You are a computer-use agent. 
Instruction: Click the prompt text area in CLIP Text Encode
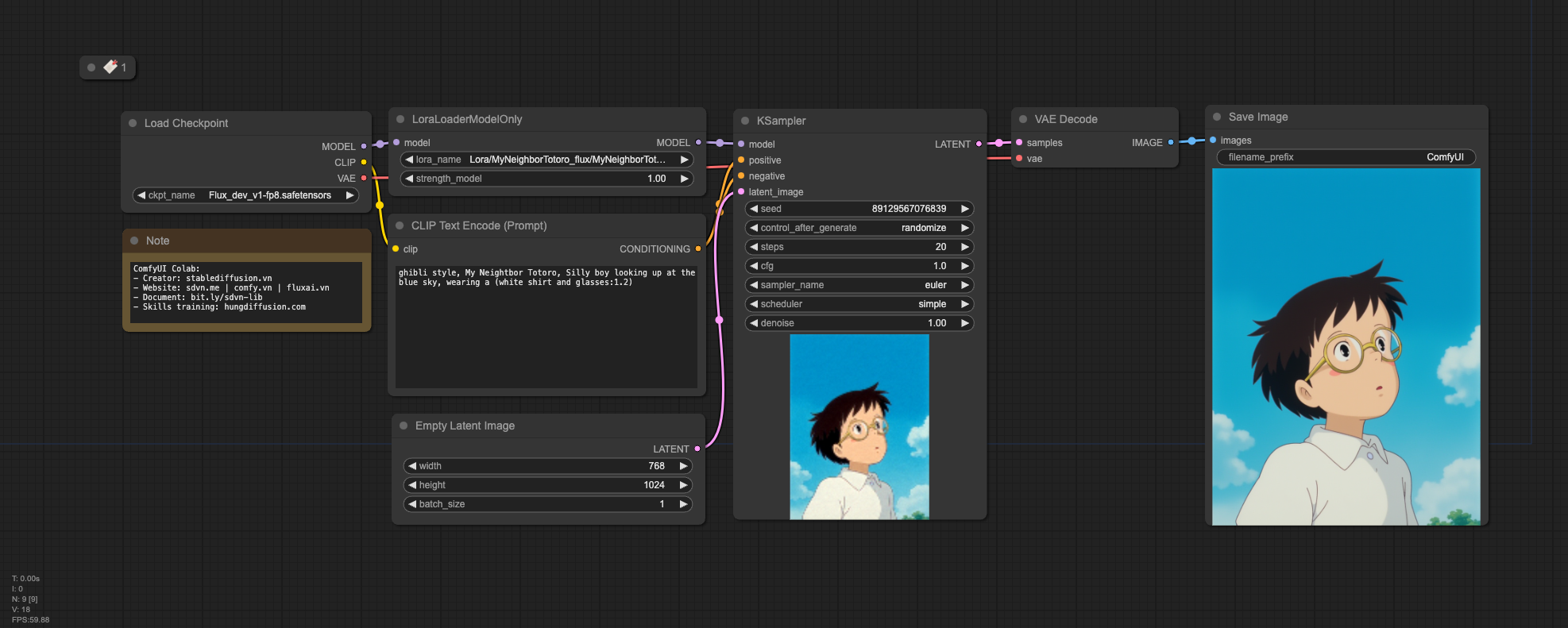(x=546, y=326)
